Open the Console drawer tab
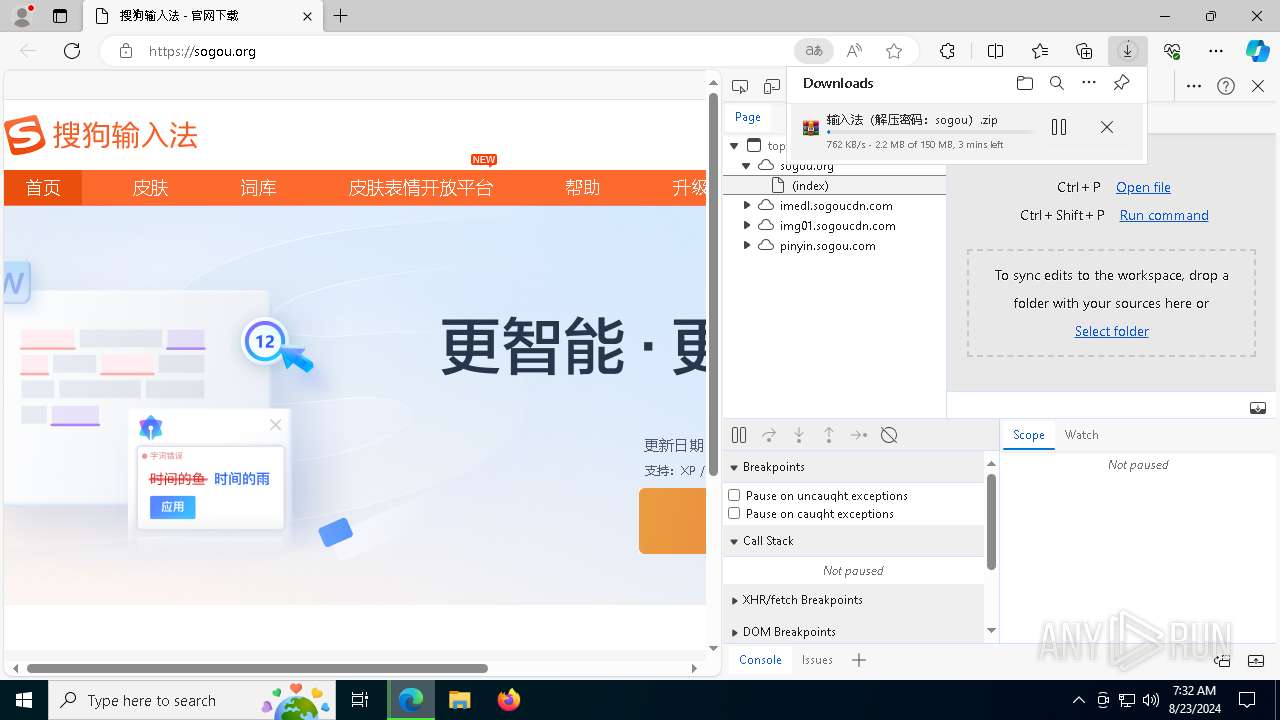The image size is (1280, 720). [x=760, y=660]
